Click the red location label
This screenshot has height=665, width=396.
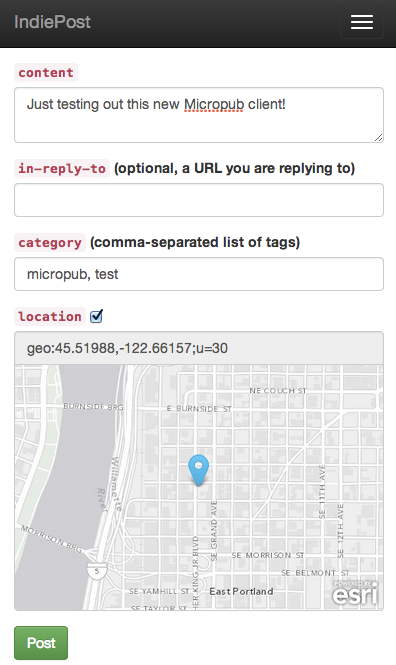coord(50,316)
